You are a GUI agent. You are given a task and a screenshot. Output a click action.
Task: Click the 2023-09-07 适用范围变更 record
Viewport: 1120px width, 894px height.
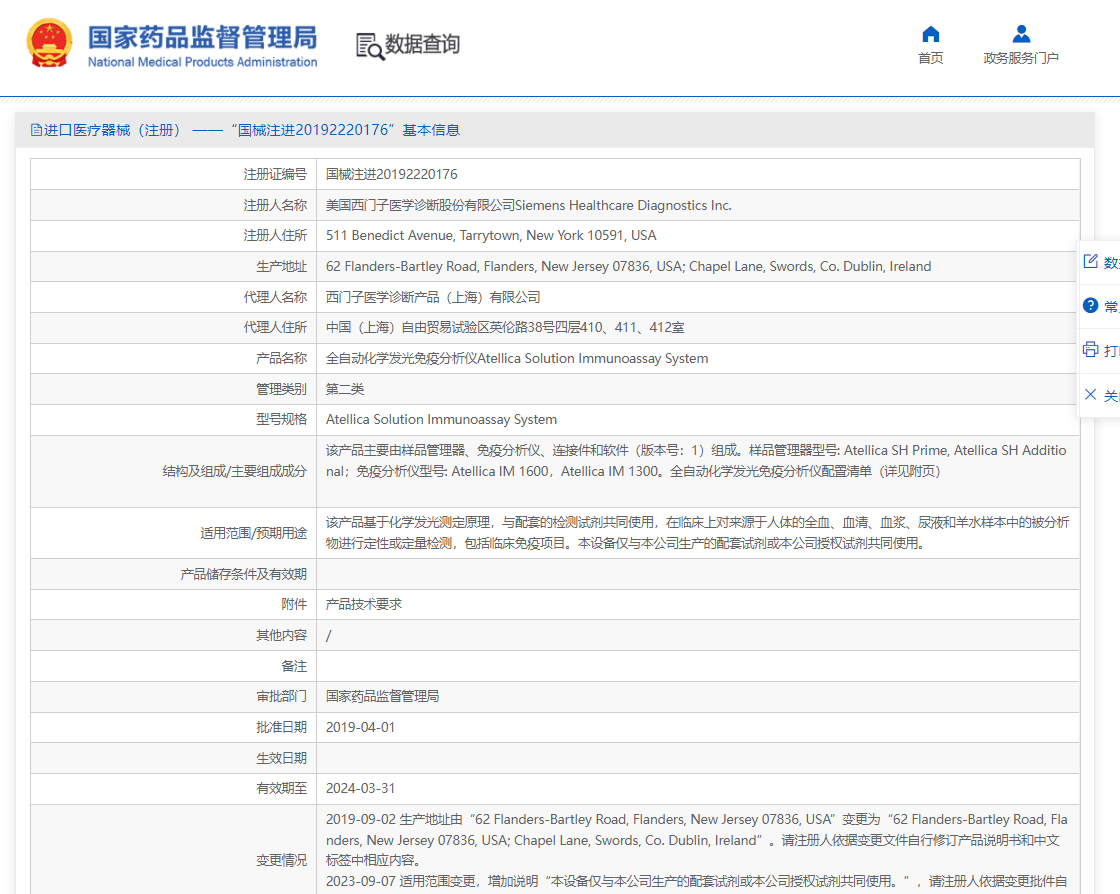click(x=696, y=881)
